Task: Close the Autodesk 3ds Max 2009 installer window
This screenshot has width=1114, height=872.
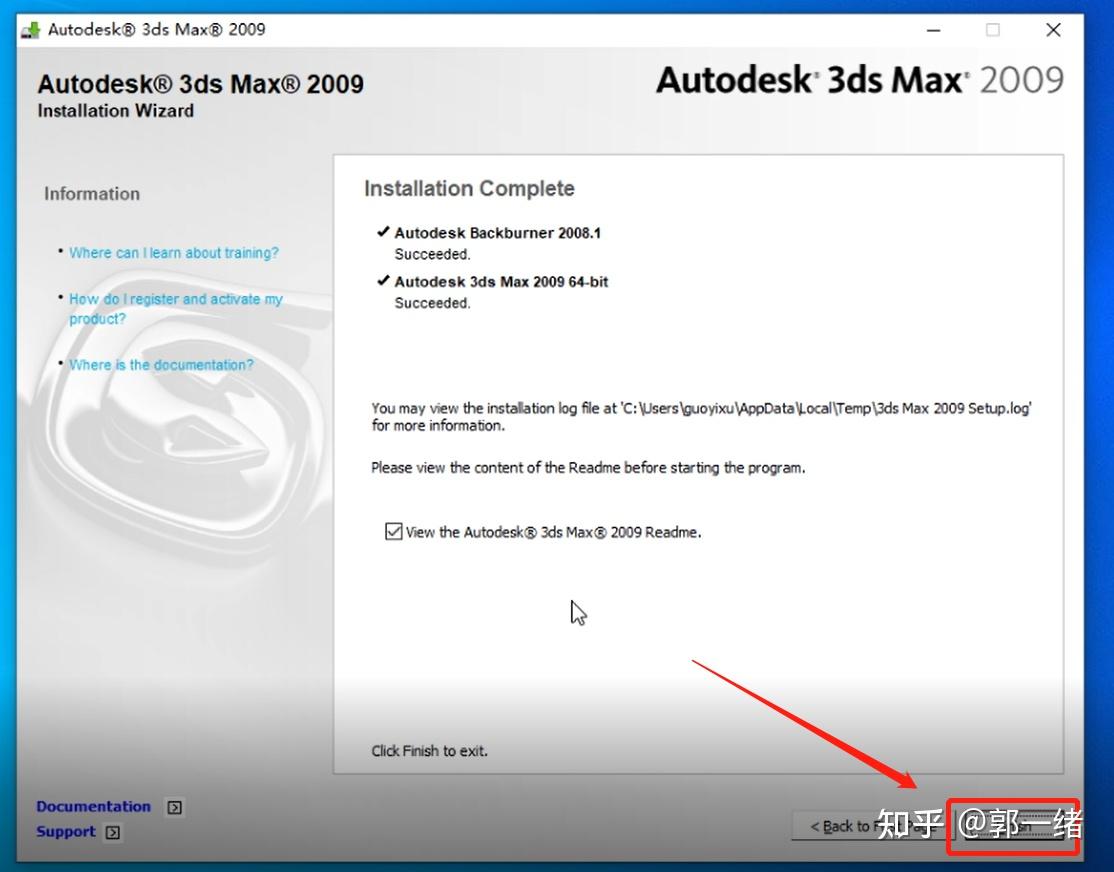Action: coord(1054,30)
